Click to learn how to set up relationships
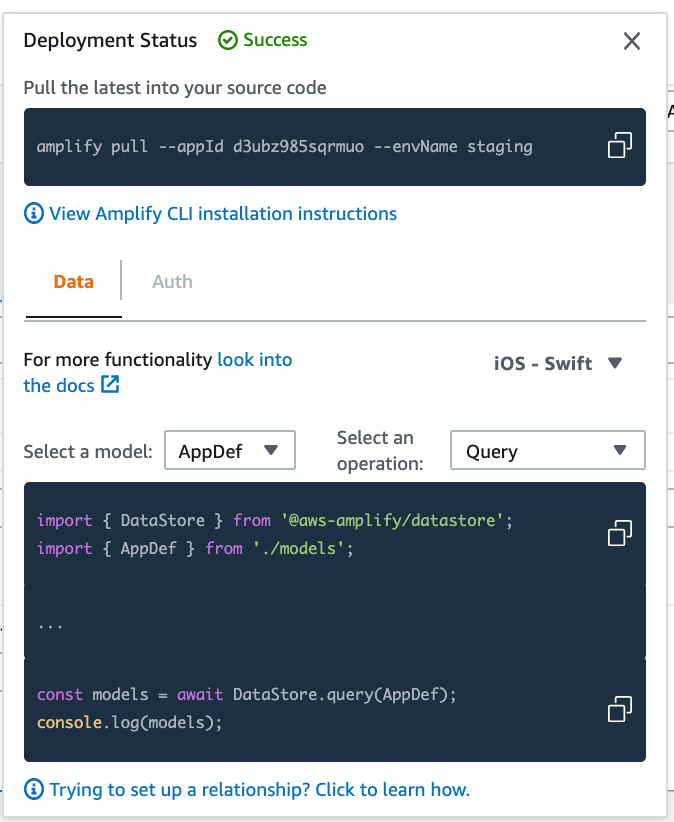 click(260, 789)
